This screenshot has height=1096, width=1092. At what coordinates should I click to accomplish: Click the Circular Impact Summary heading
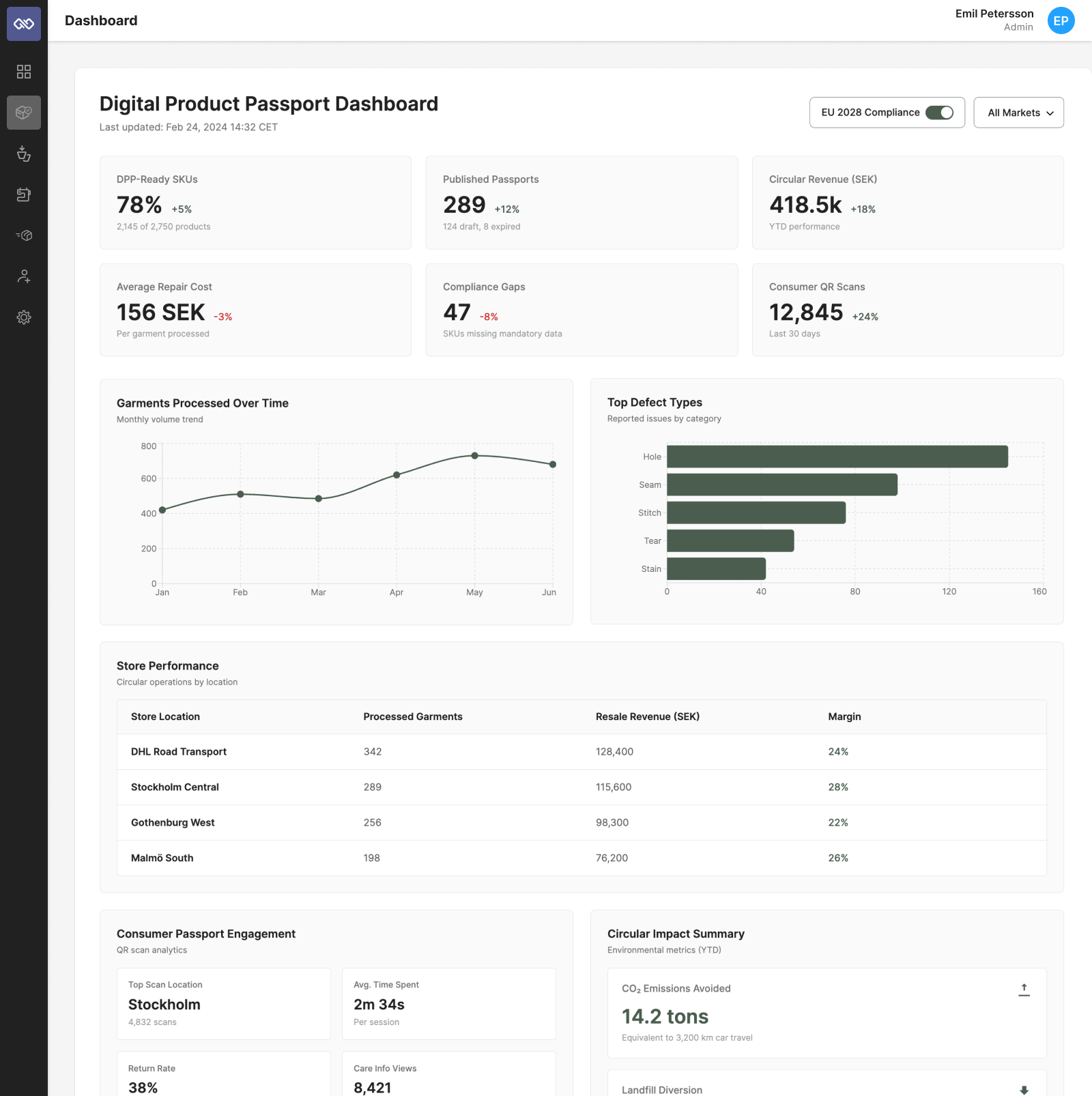click(676, 934)
